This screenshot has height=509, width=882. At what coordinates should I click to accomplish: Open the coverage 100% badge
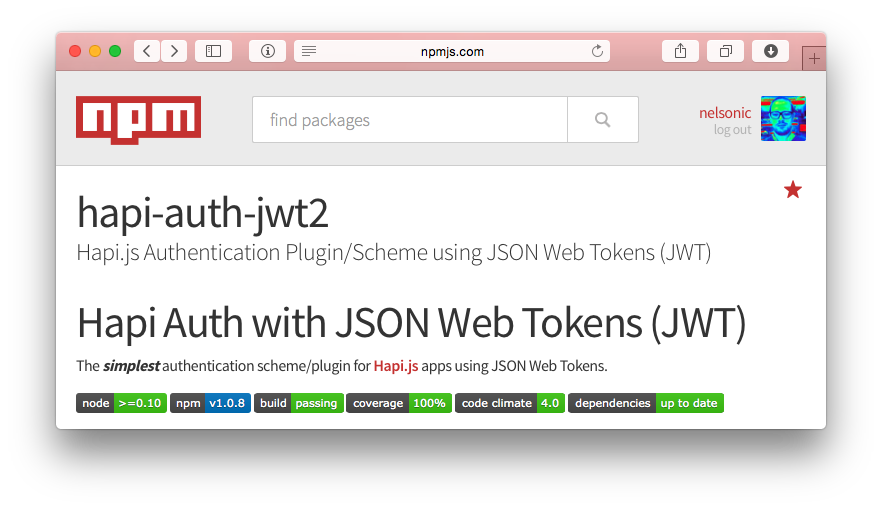[399, 403]
